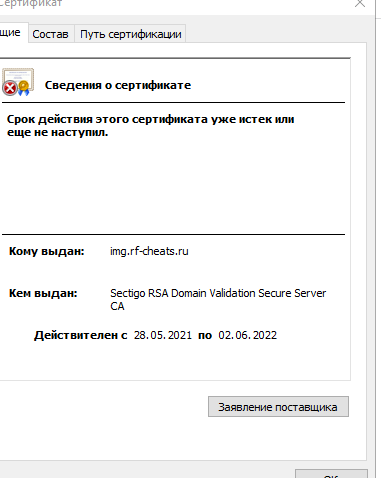Click the Действителен с label

81,335
